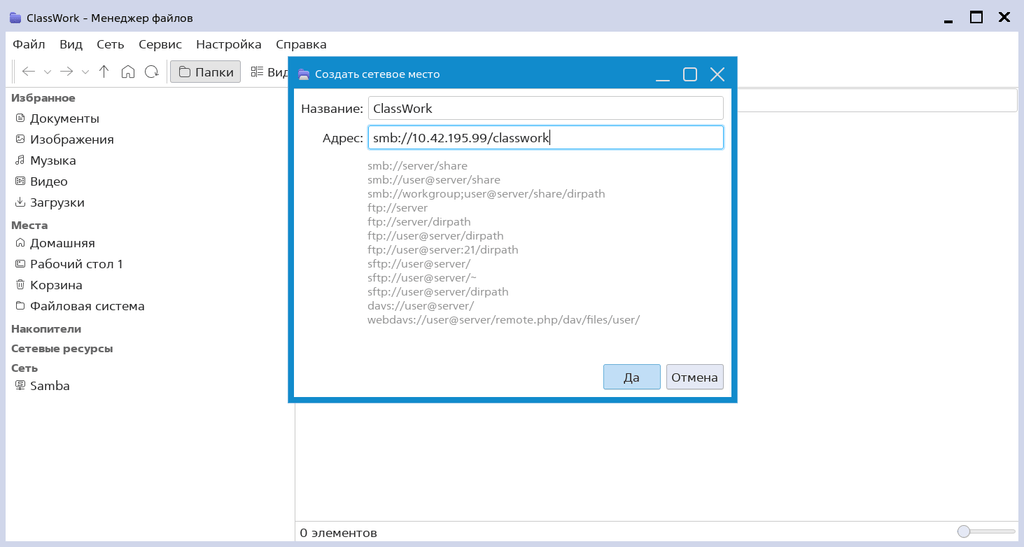Open the Вид view mode selector
Image resolution: width=1024 pixels, height=547 pixels.
(x=268, y=72)
